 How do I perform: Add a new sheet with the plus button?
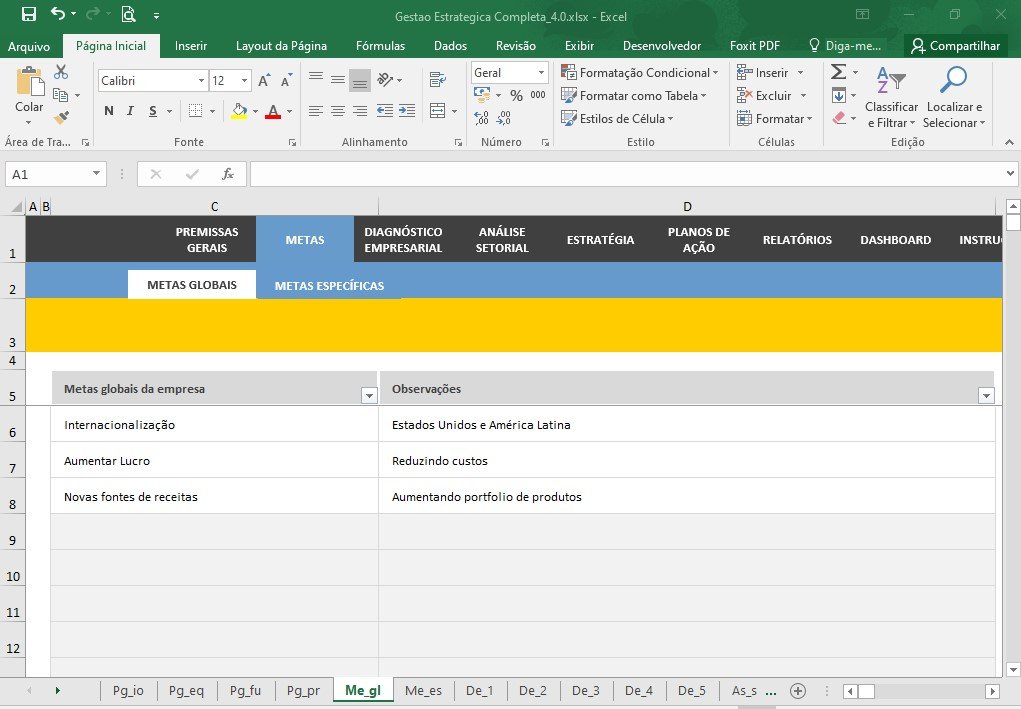coord(798,691)
